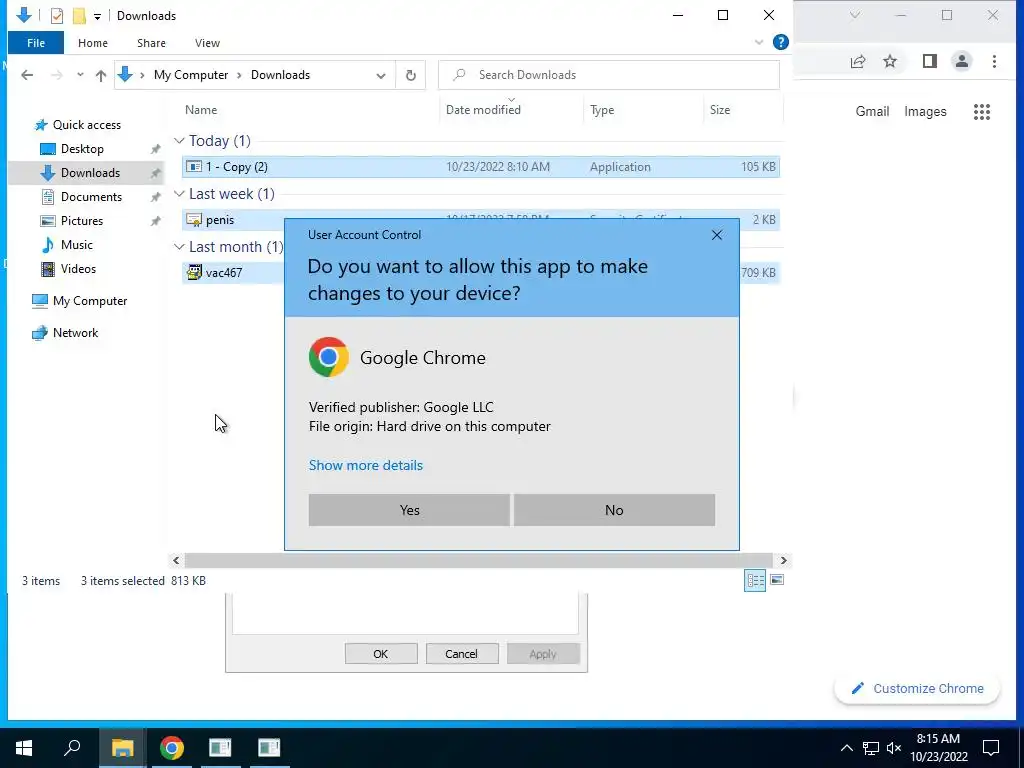Open the address bar history dropdown

(x=381, y=76)
